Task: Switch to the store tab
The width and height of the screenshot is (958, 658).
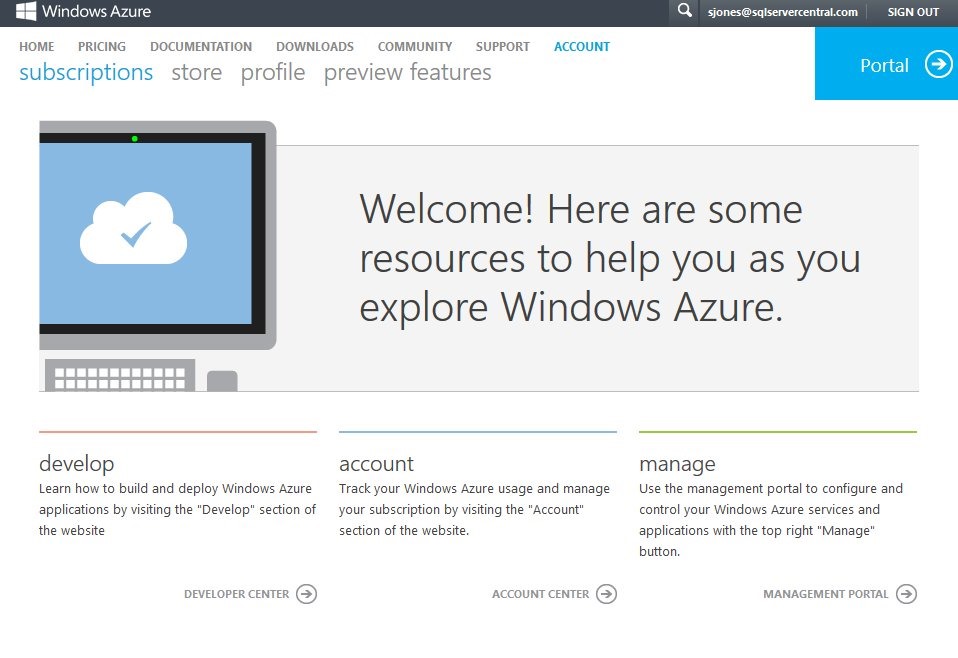Action: click(196, 73)
